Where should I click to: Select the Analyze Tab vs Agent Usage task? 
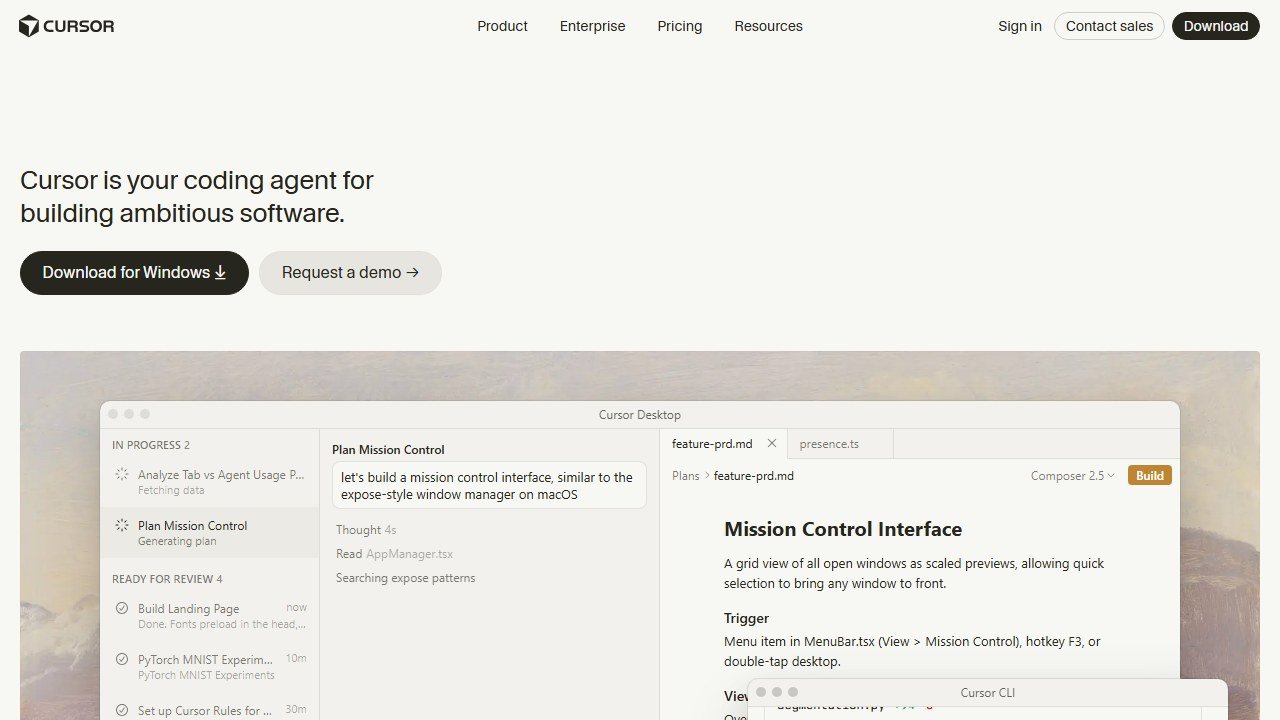(x=210, y=482)
